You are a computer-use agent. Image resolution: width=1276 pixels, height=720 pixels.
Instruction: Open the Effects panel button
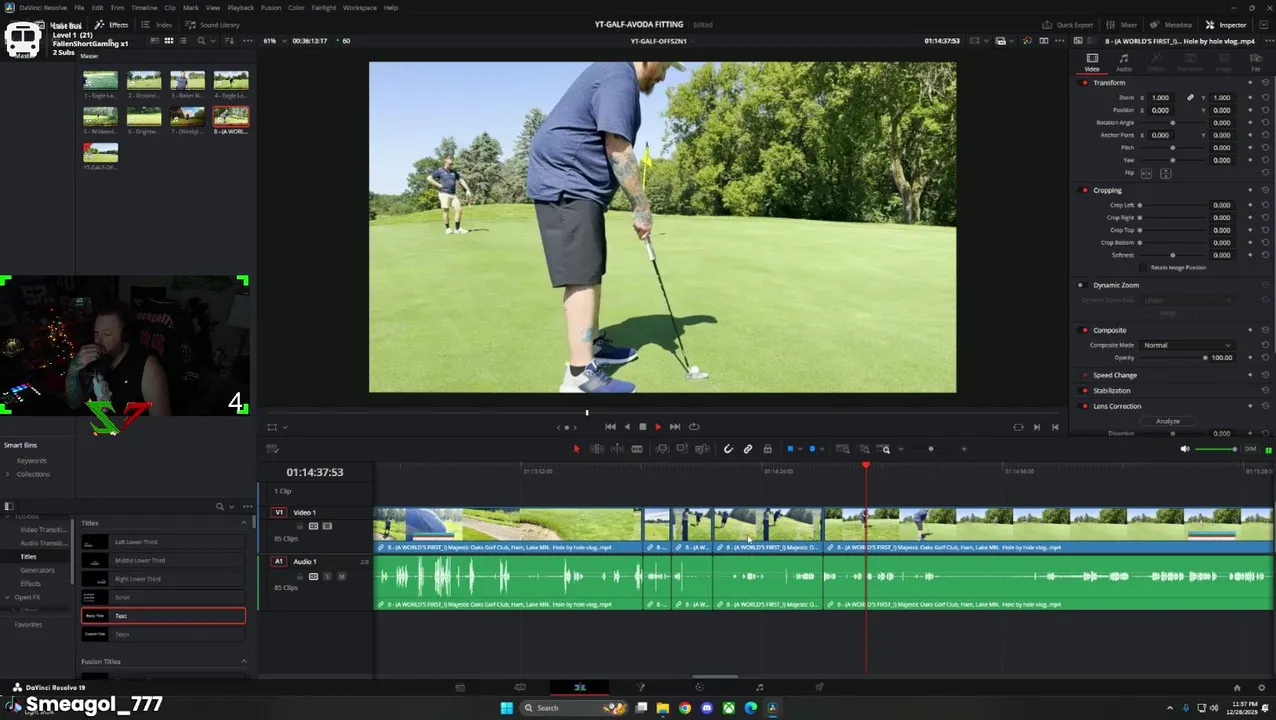pyautogui.click(x=112, y=25)
